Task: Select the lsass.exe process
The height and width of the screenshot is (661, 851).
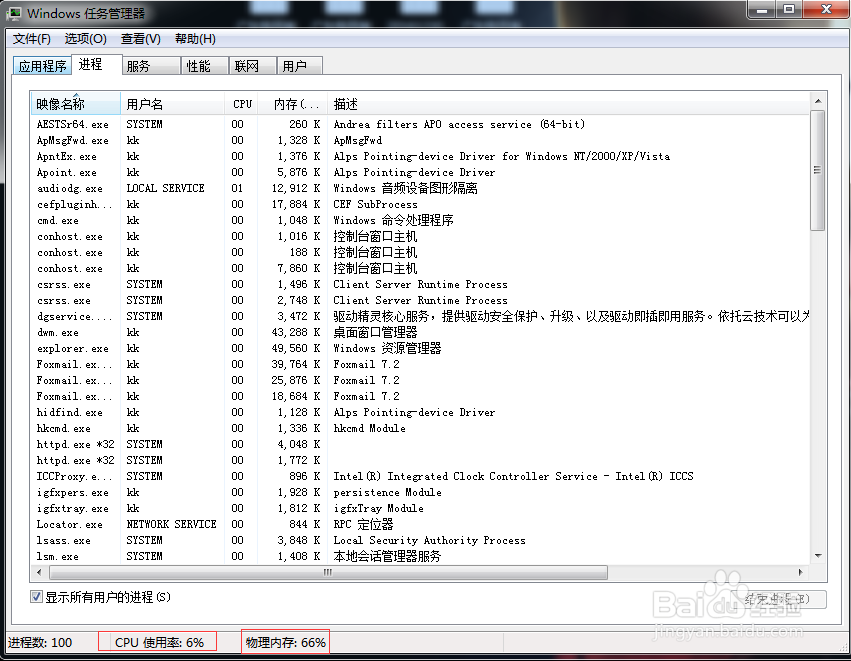Action: 420,541
